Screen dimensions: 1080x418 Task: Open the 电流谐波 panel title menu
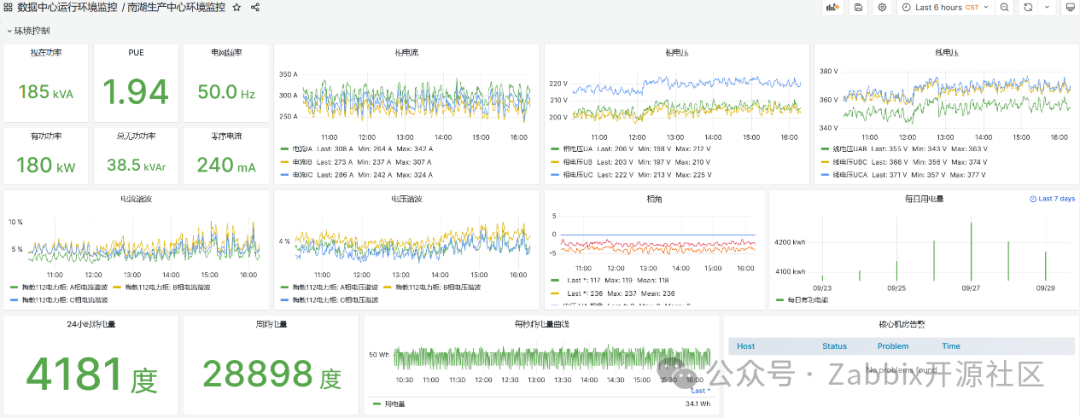click(x=136, y=199)
